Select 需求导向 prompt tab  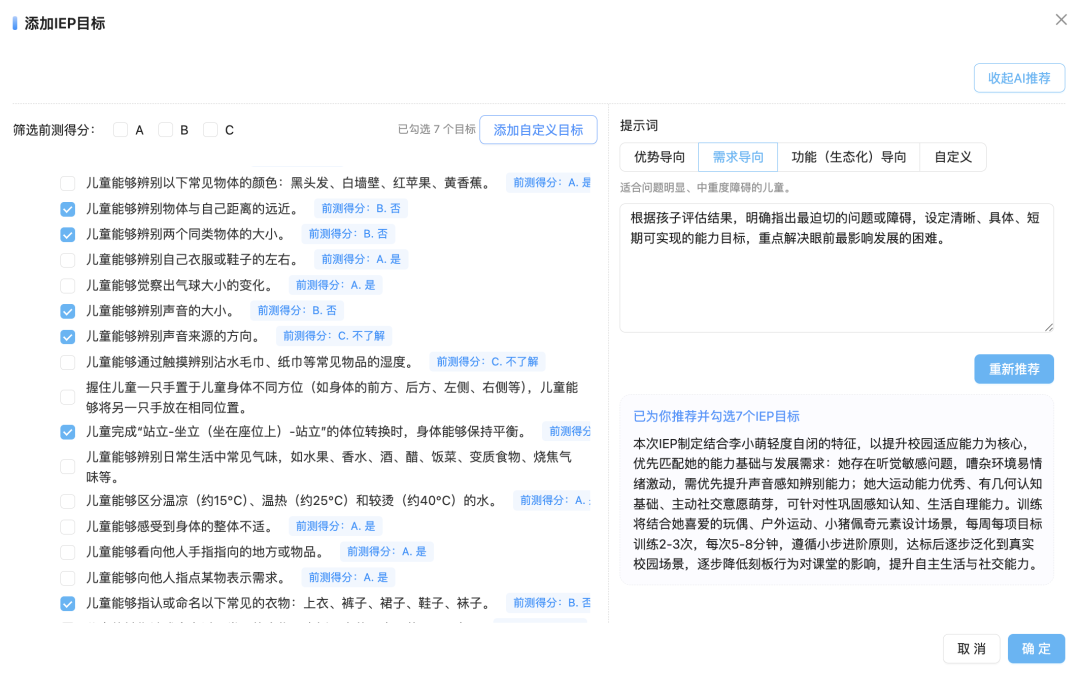738,157
